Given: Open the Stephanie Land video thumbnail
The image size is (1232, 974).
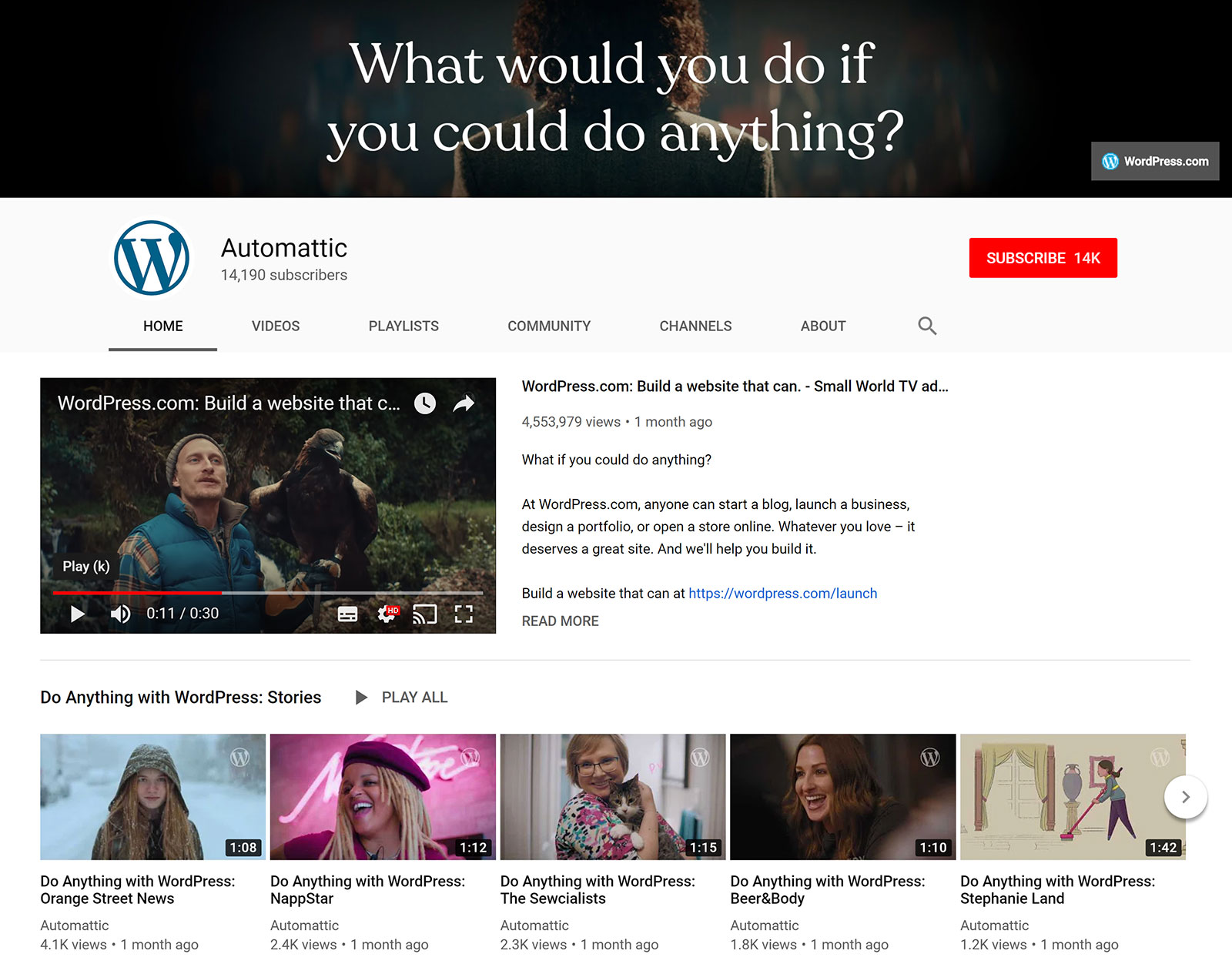Looking at the screenshot, I should pyautogui.click(x=1073, y=797).
